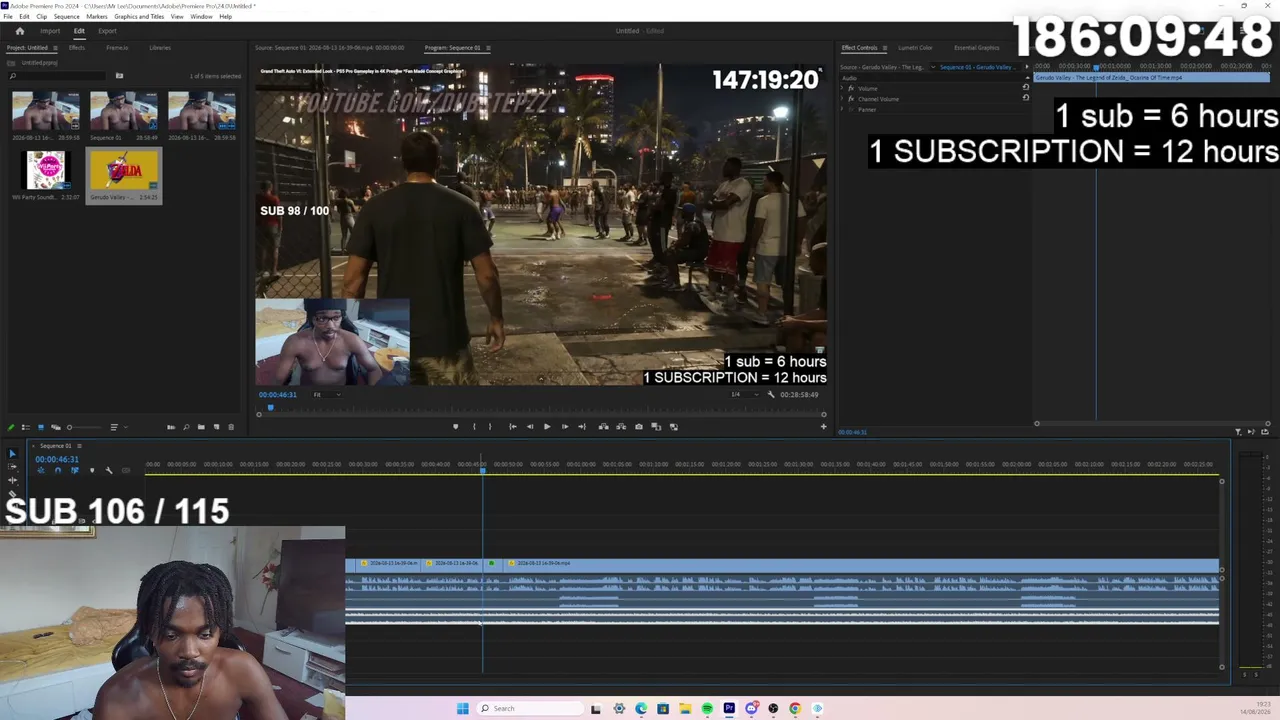Play the sequence in Program monitor

[x=547, y=427]
